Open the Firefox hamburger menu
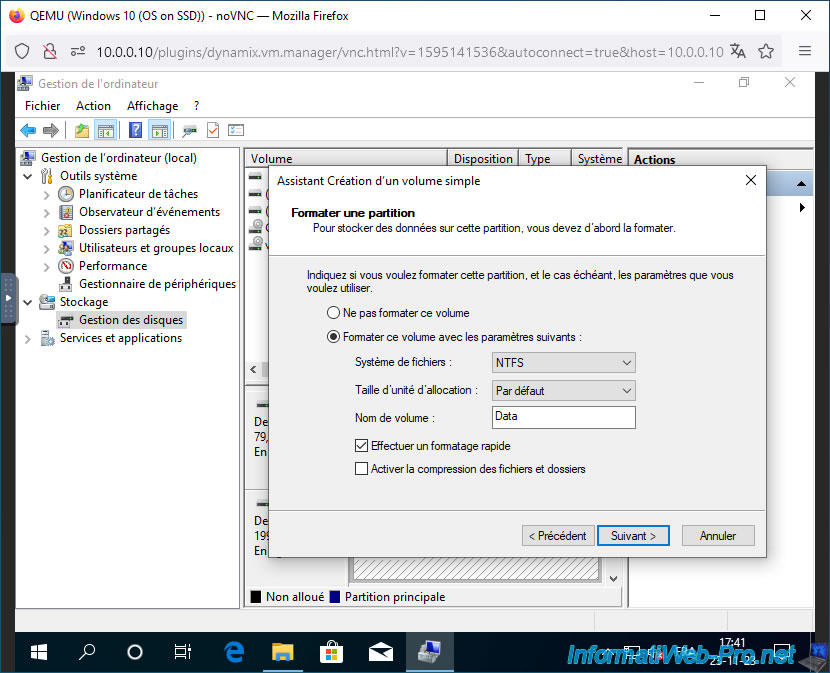This screenshot has height=673, width=830. pyautogui.click(x=805, y=51)
